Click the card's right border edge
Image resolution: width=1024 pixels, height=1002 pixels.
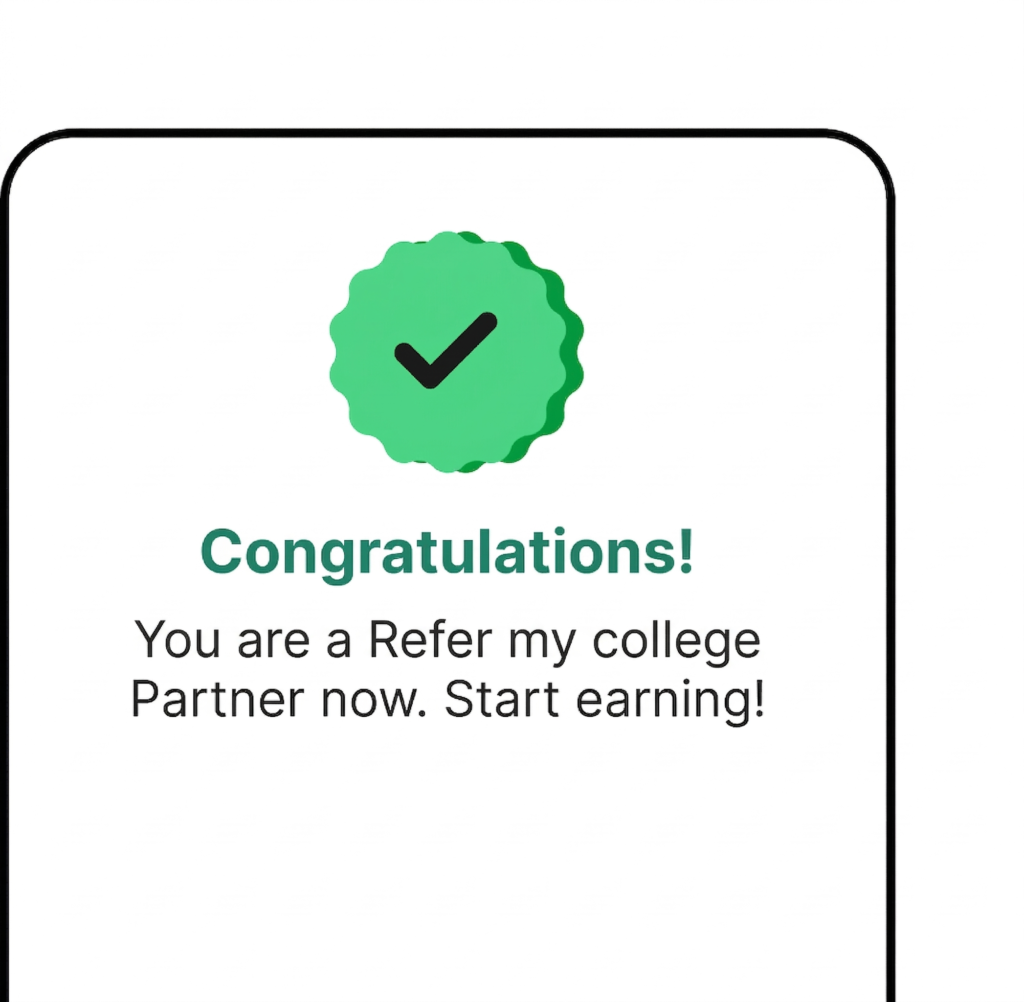[888, 600]
